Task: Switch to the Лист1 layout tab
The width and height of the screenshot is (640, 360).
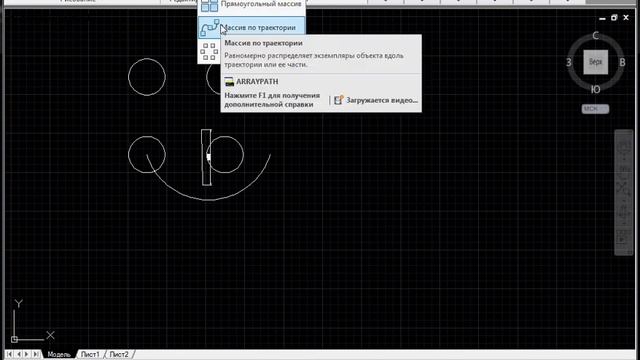Action: pyautogui.click(x=90, y=354)
